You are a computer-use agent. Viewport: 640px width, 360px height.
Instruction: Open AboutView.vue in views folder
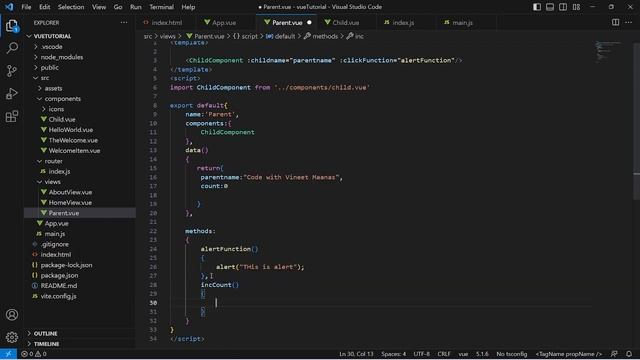70,192
